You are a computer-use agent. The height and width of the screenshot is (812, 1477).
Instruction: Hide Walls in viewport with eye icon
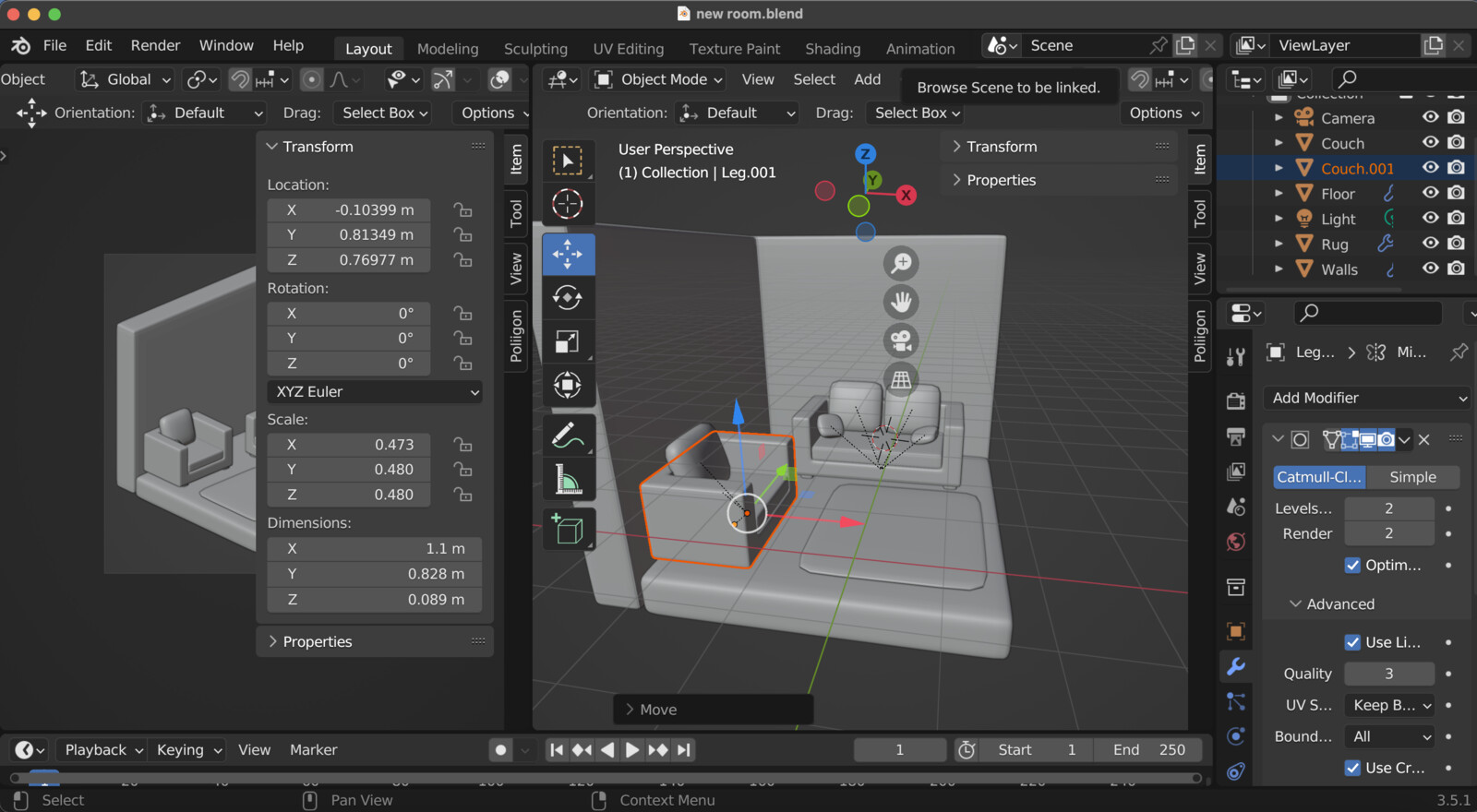[1430, 269]
